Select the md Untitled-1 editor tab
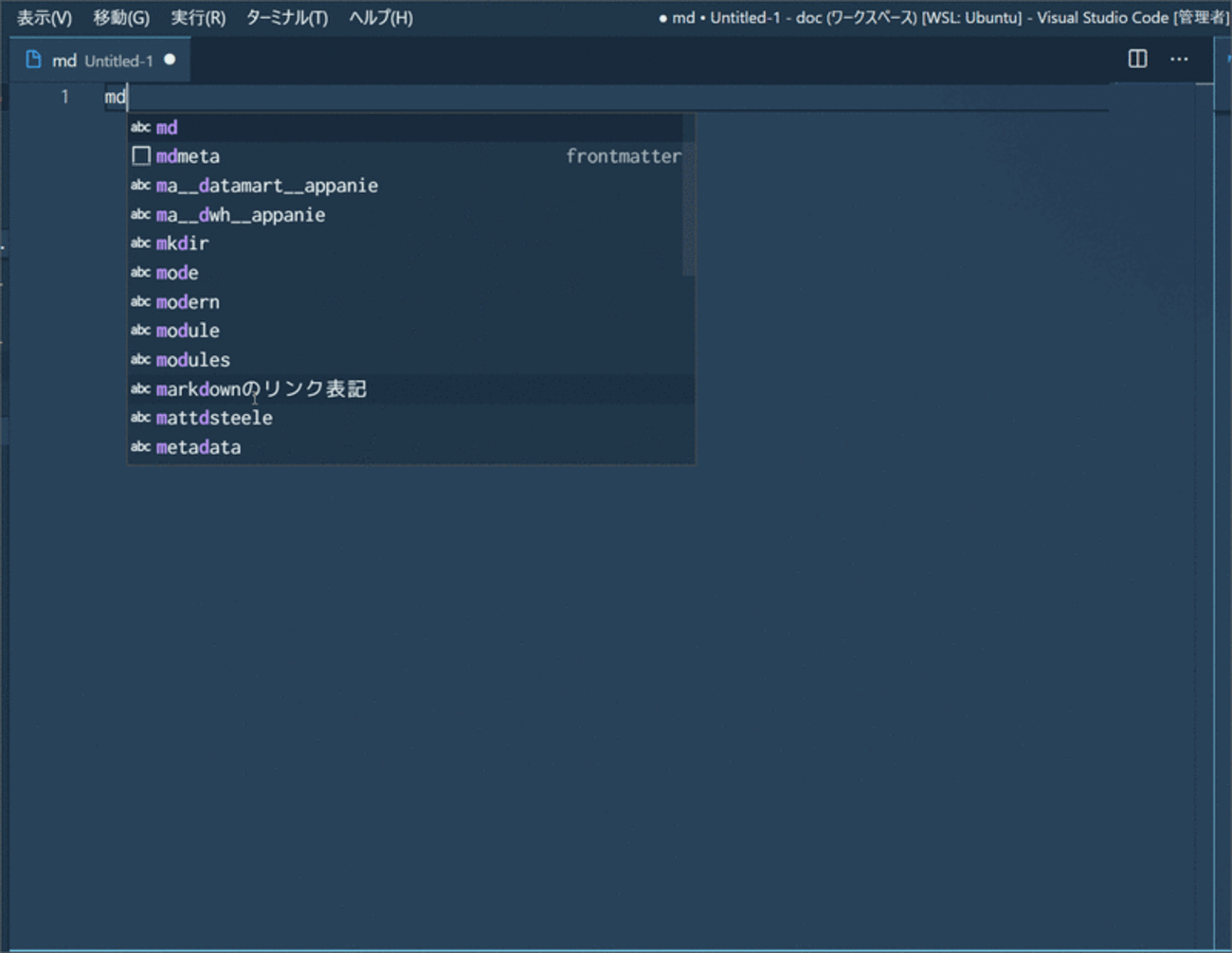 (101, 61)
